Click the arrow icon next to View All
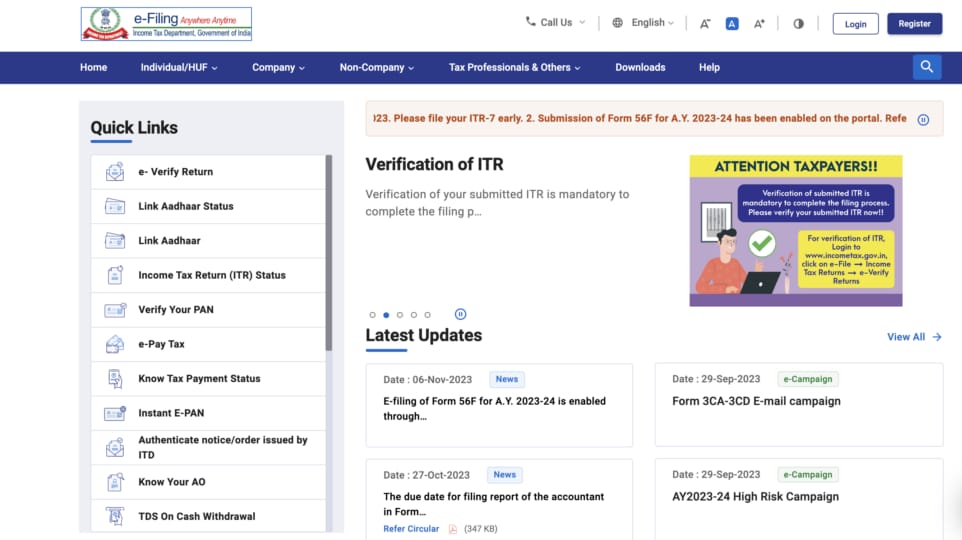962x540 pixels. [937, 337]
